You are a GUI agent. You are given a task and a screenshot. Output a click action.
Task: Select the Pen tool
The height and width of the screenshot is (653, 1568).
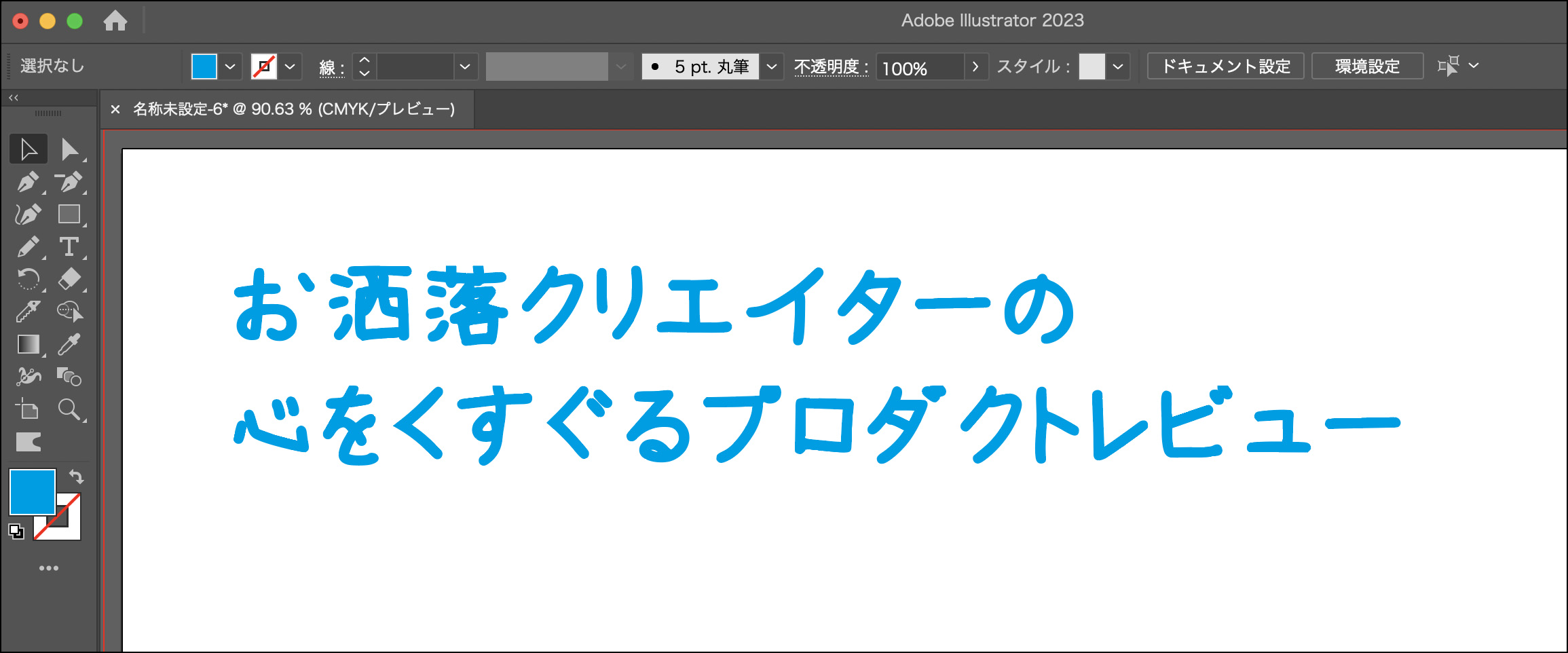tap(28, 182)
